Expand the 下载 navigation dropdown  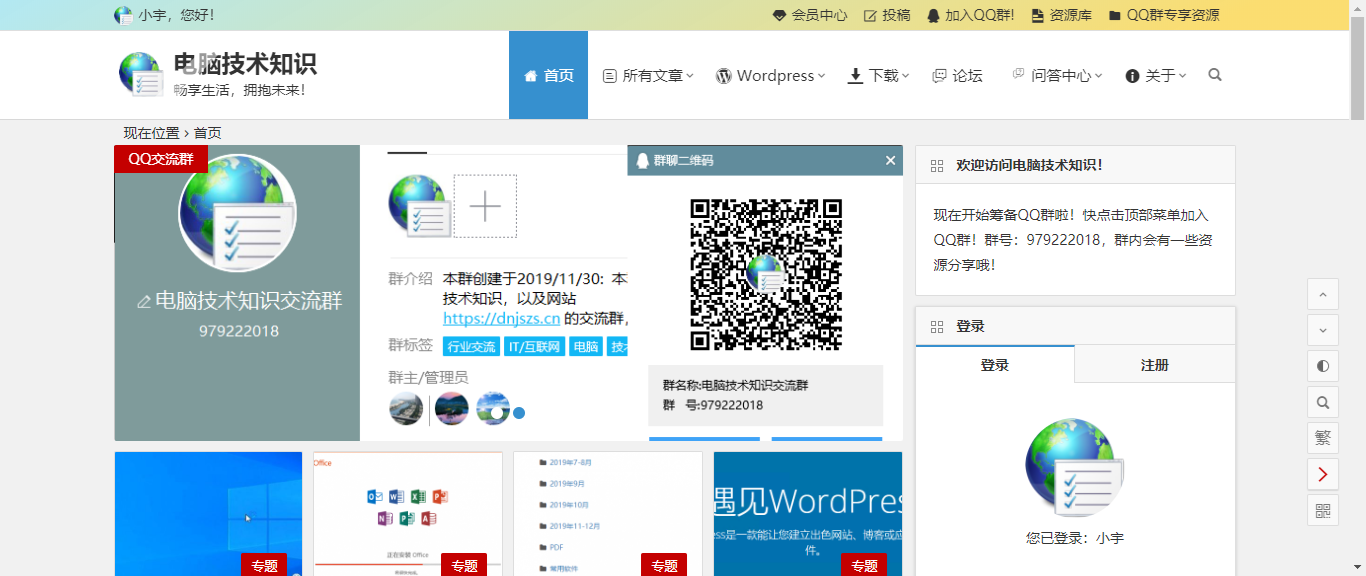point(879,75)
